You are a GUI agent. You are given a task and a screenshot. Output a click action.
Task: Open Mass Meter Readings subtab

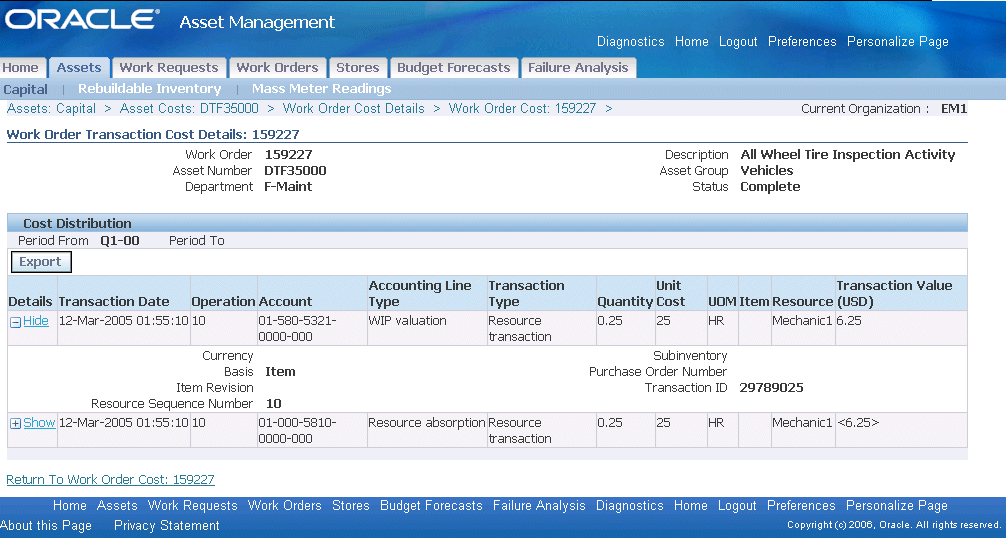(x=321, y=88)
